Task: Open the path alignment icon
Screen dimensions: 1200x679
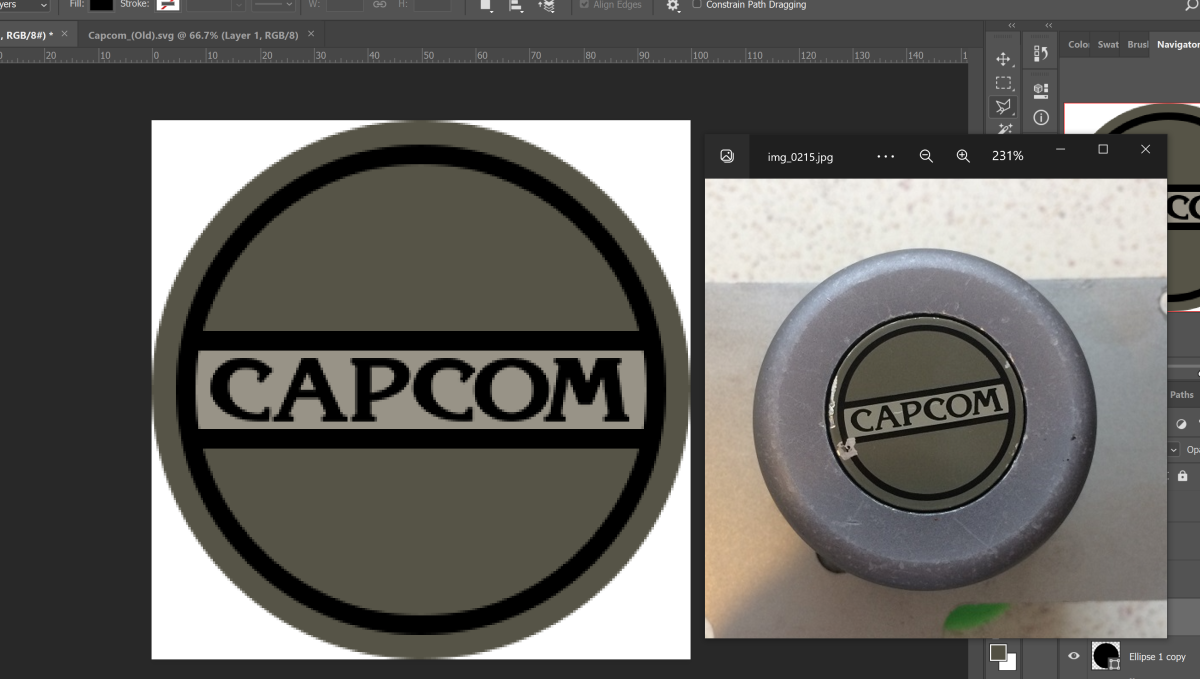Action: coord(516,5)
